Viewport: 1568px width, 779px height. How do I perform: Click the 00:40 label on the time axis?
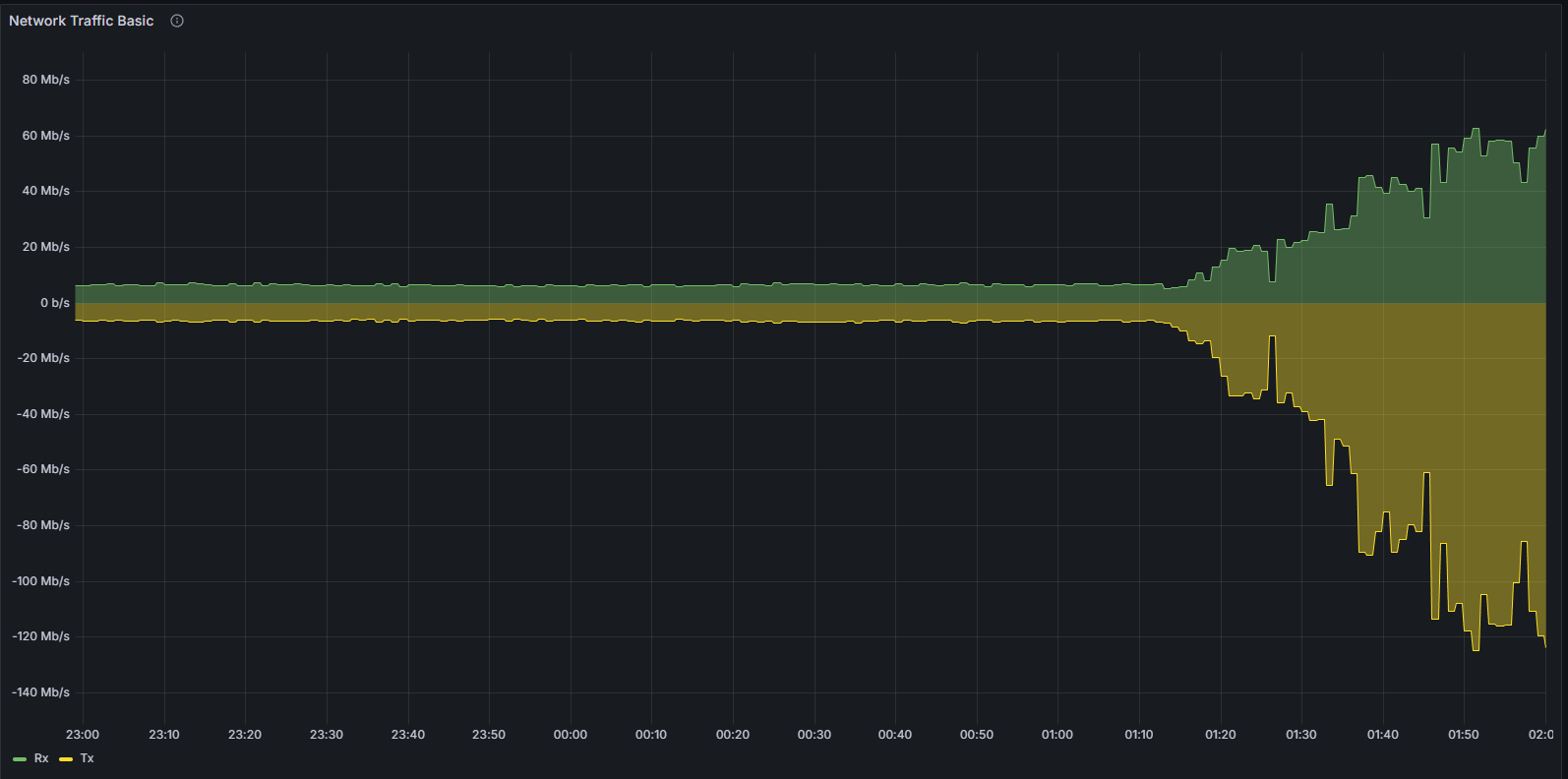coord(895,735)
